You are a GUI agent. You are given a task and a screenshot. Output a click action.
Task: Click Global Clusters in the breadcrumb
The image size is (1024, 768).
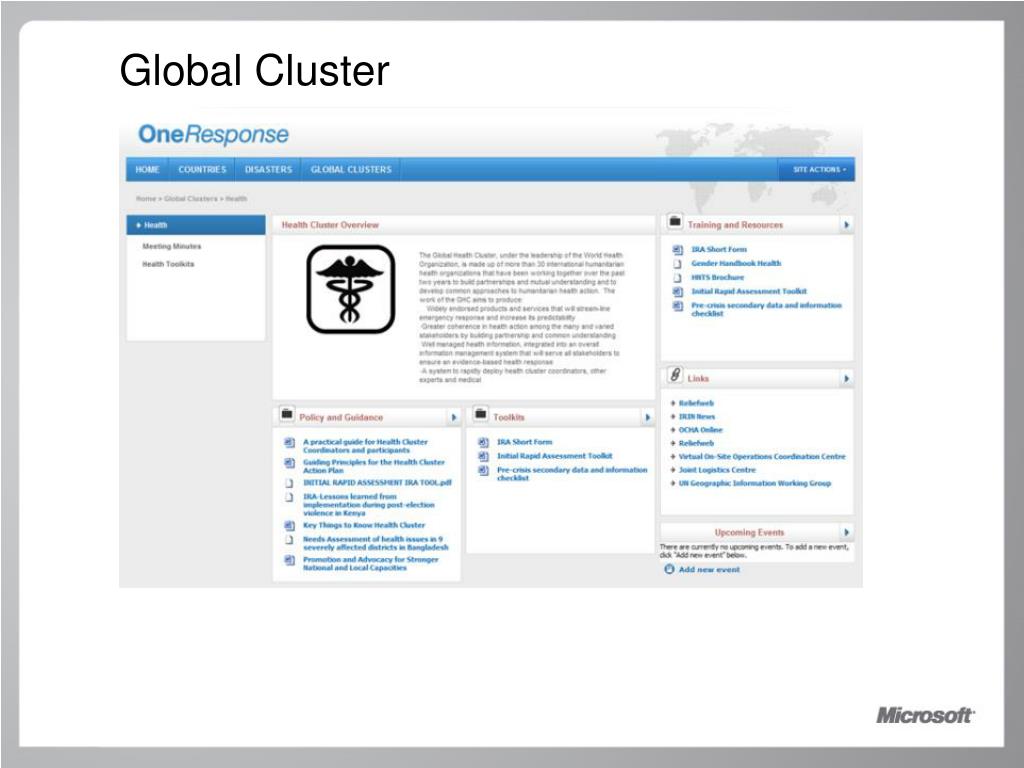coord(191,199)
